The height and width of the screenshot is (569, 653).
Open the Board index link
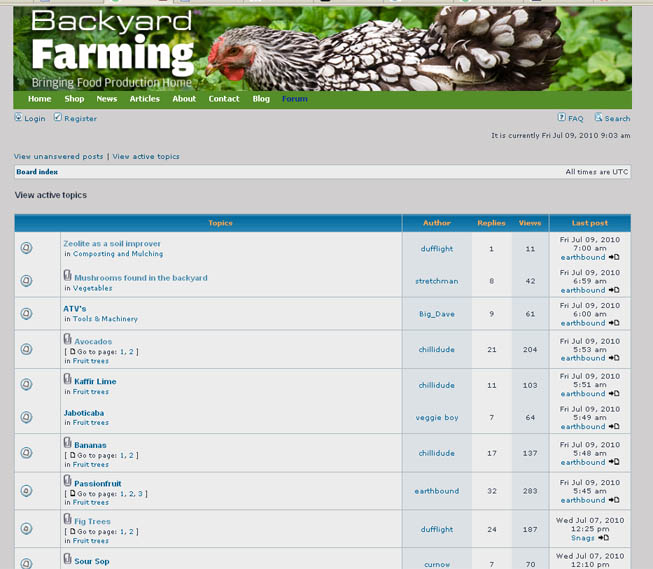point(37,172)
